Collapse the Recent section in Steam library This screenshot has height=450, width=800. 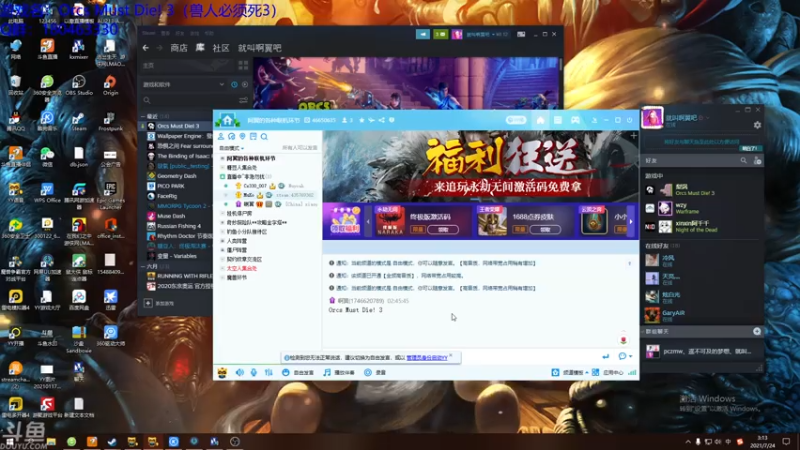(143, 116)
